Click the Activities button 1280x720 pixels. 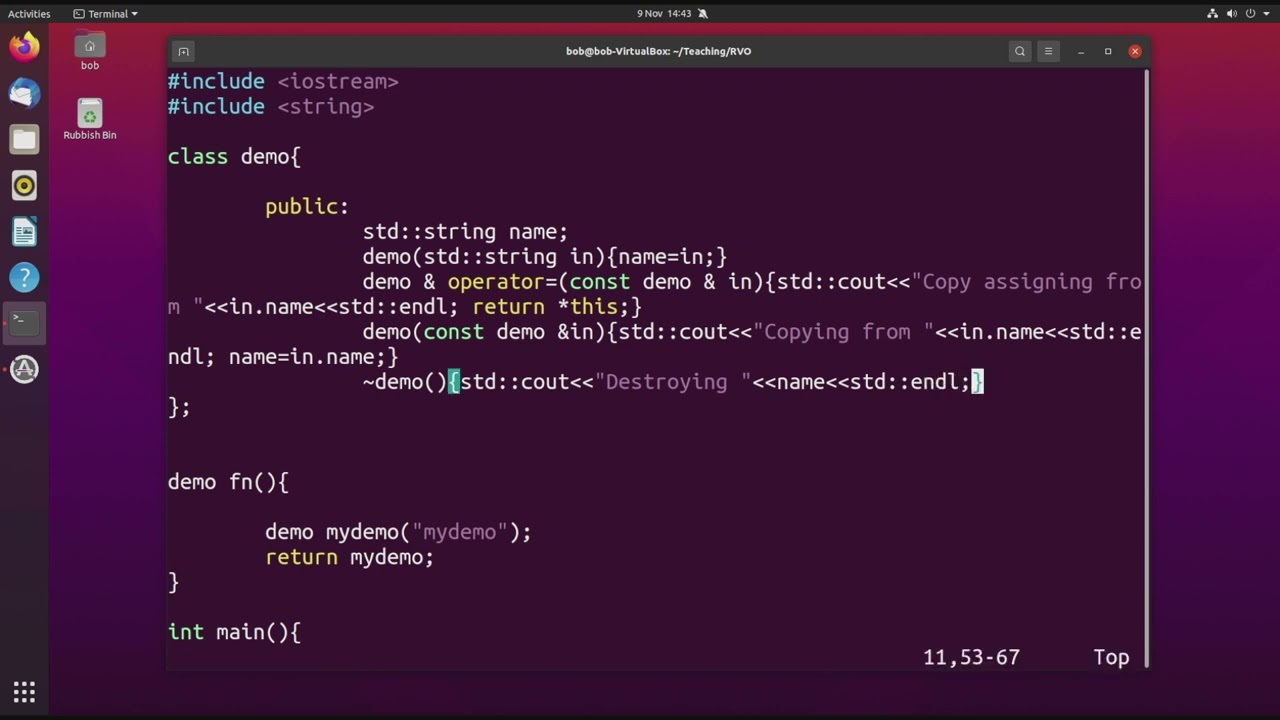[29, 14]
